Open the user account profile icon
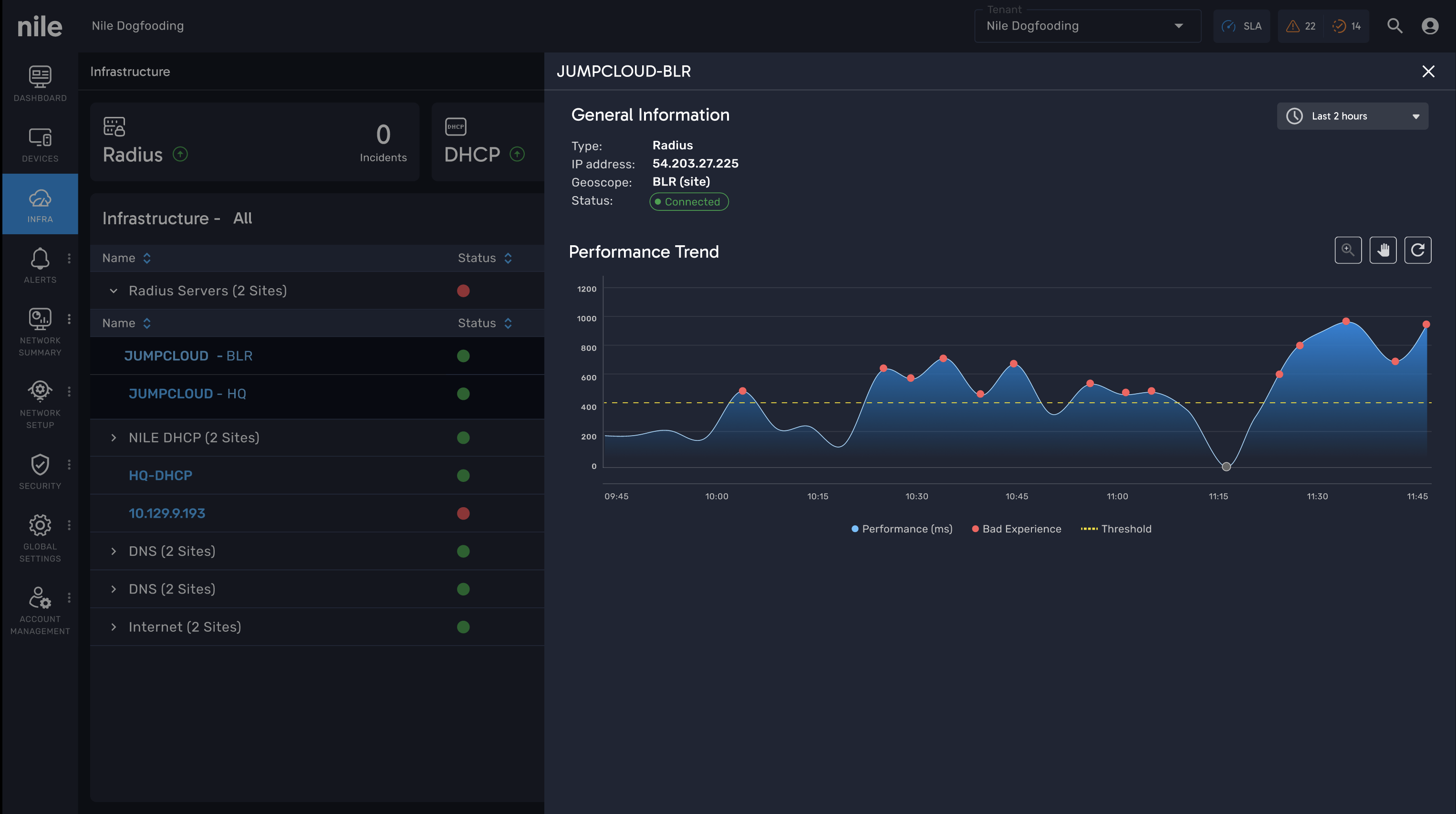The width and height of the screenshot is (1456, 814). 1429,26
